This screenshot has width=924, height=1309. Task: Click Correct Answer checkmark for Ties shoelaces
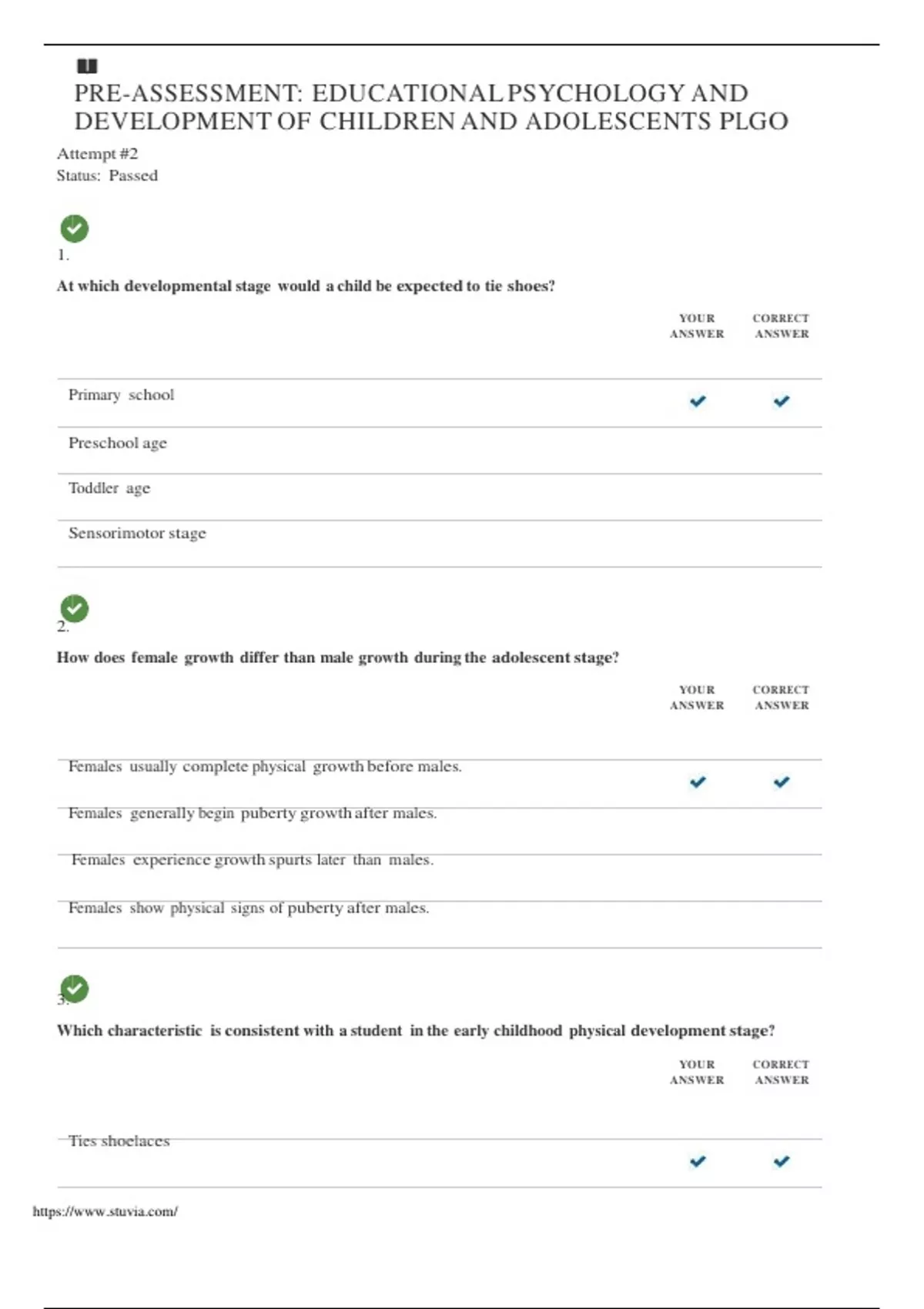pyautogui.click(x=782, y=1161)
